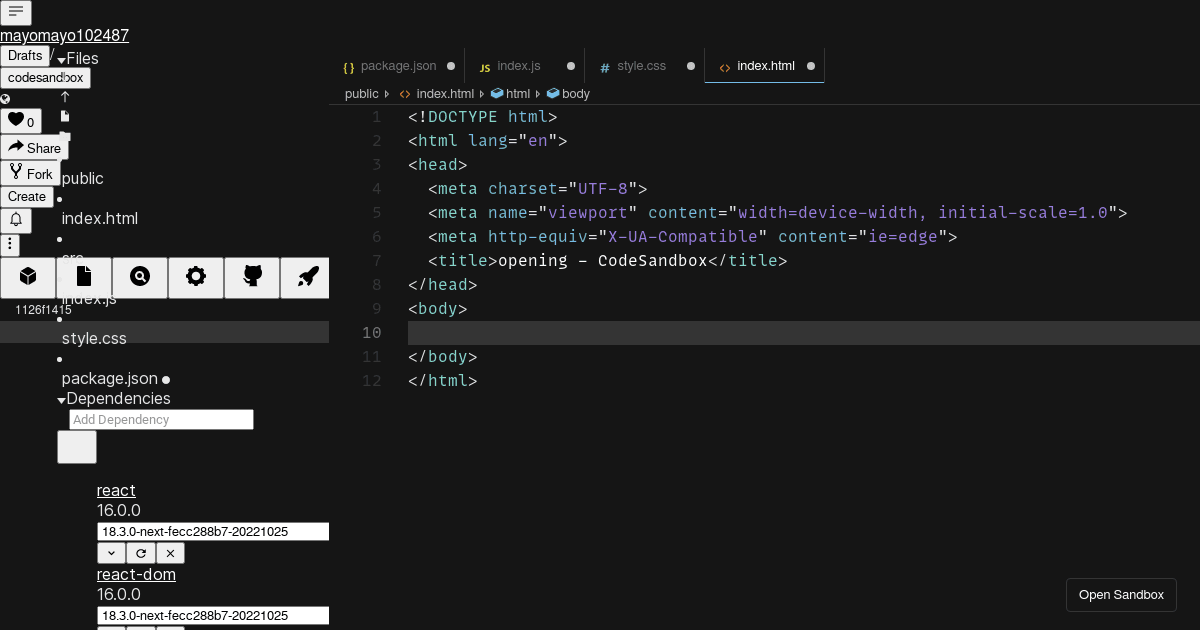This screenshot has height=630, width=1200.
Task: Select the file explorer icon
Action: 83,278
